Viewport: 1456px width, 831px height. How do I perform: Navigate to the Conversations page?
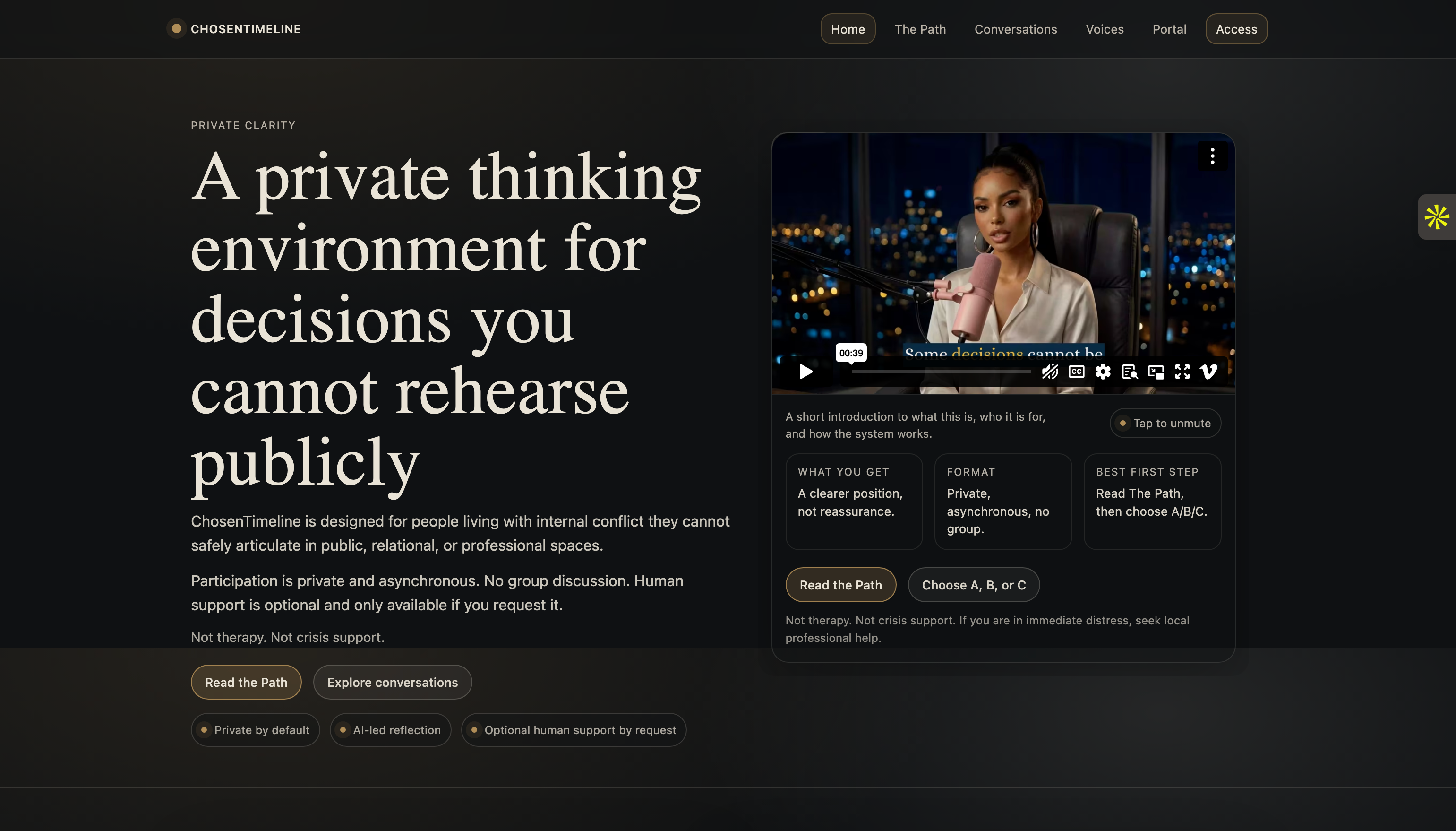[1015, 29]
